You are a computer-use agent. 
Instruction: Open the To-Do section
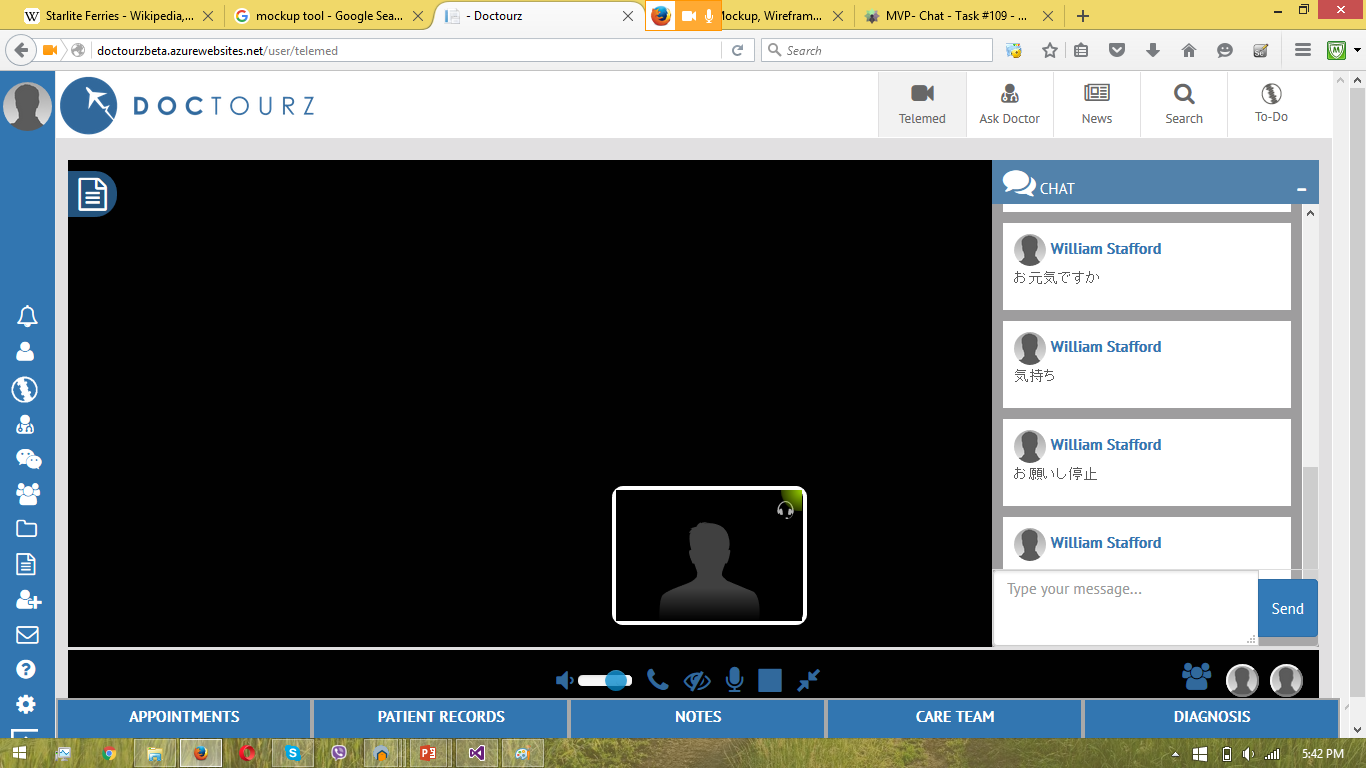point(1271,104)
